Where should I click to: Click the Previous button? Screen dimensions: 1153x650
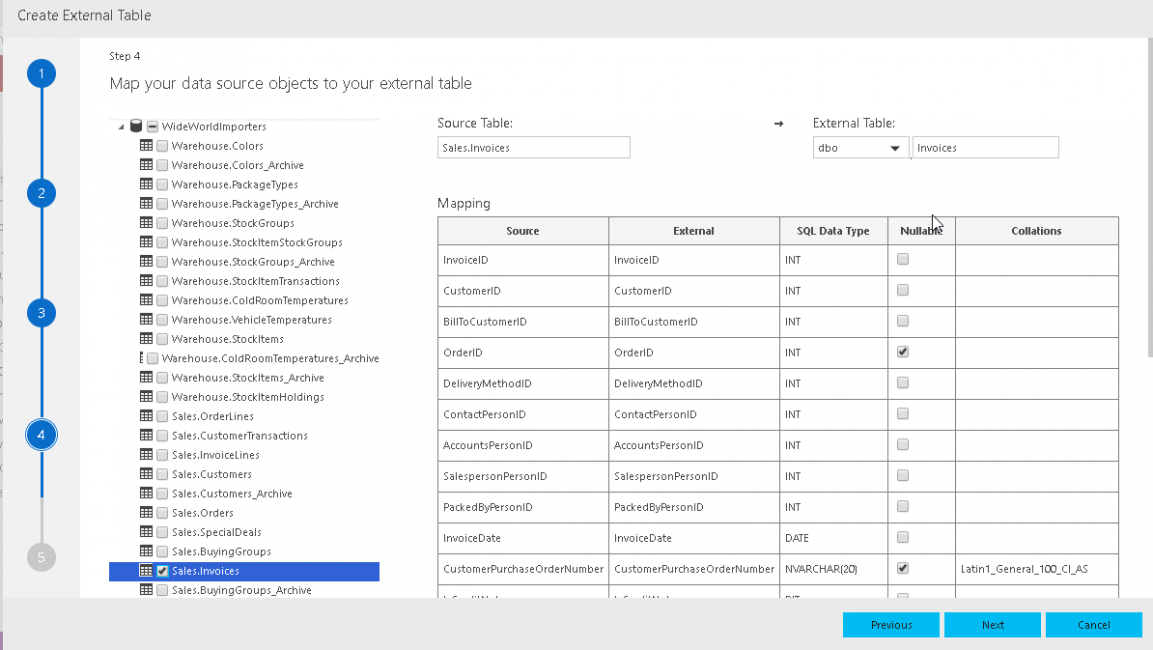click(891, 625)
